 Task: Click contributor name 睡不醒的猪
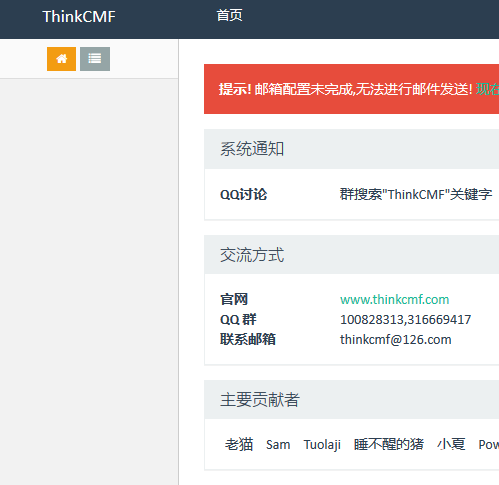tap(389, 444)
